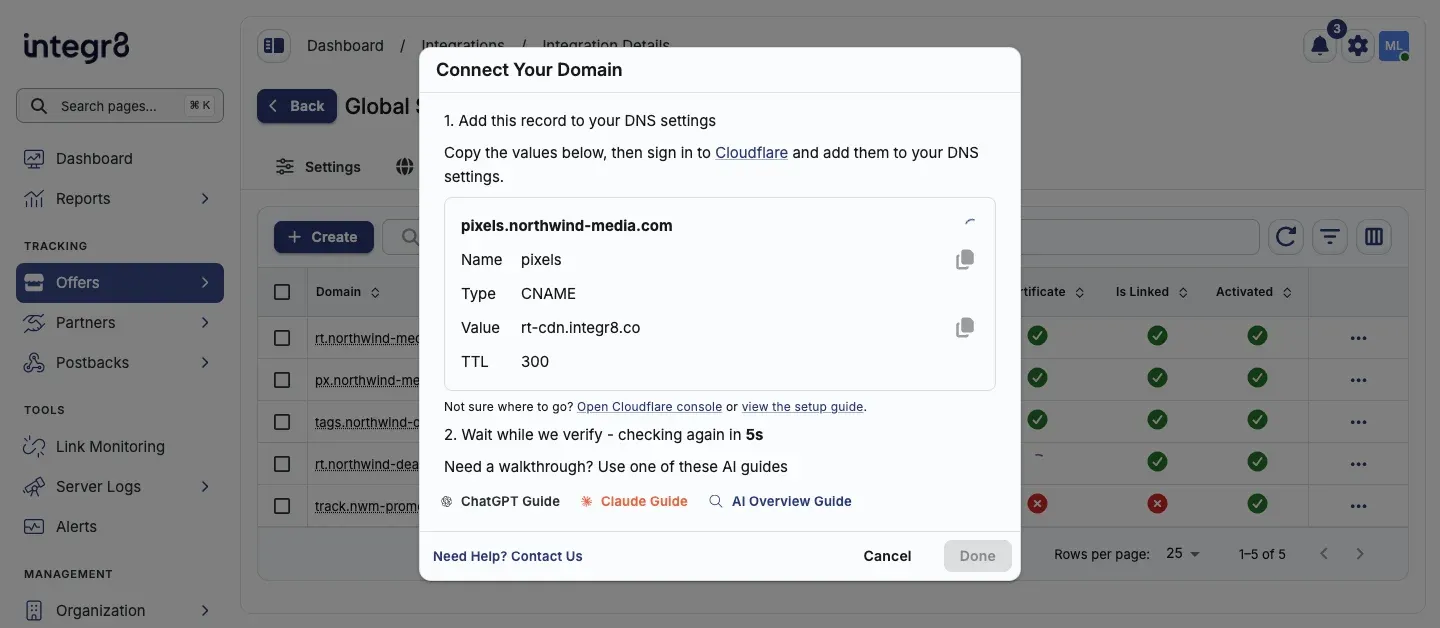Viewport: 1440px width, 628px height.
Task: Click the Alerts sidebar icon
Action: coord(34,527)
